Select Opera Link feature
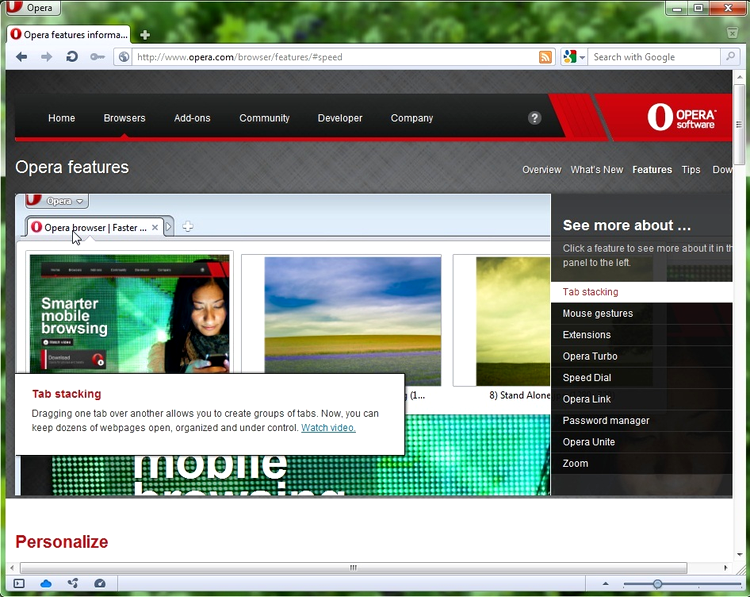The image size is (750, 597). click(641, 399)
